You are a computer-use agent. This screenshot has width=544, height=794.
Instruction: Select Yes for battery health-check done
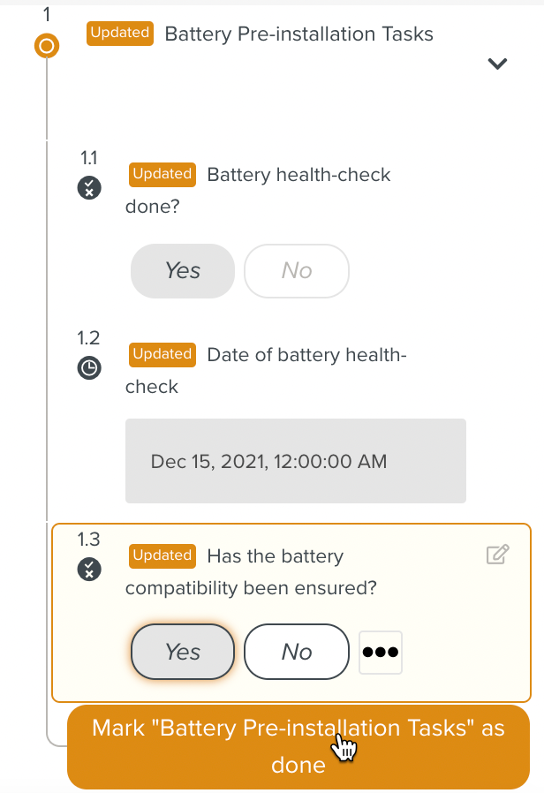point(183,271)
